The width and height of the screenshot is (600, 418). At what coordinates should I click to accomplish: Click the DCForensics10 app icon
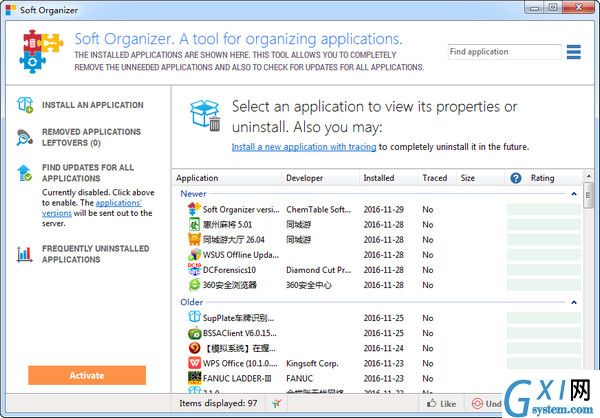click(194, 269)
